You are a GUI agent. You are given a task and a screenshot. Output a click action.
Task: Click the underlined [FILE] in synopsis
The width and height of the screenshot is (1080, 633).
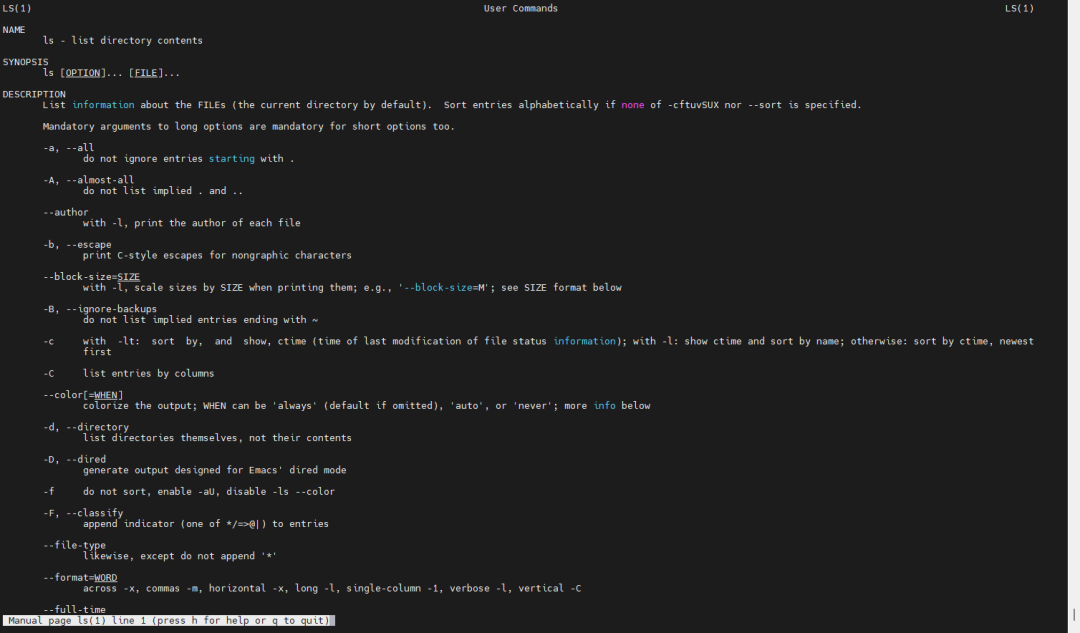coord(145,73)
